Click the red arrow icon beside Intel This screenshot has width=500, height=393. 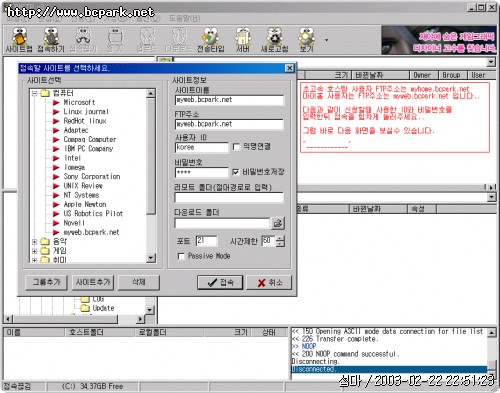click(56, 158)
